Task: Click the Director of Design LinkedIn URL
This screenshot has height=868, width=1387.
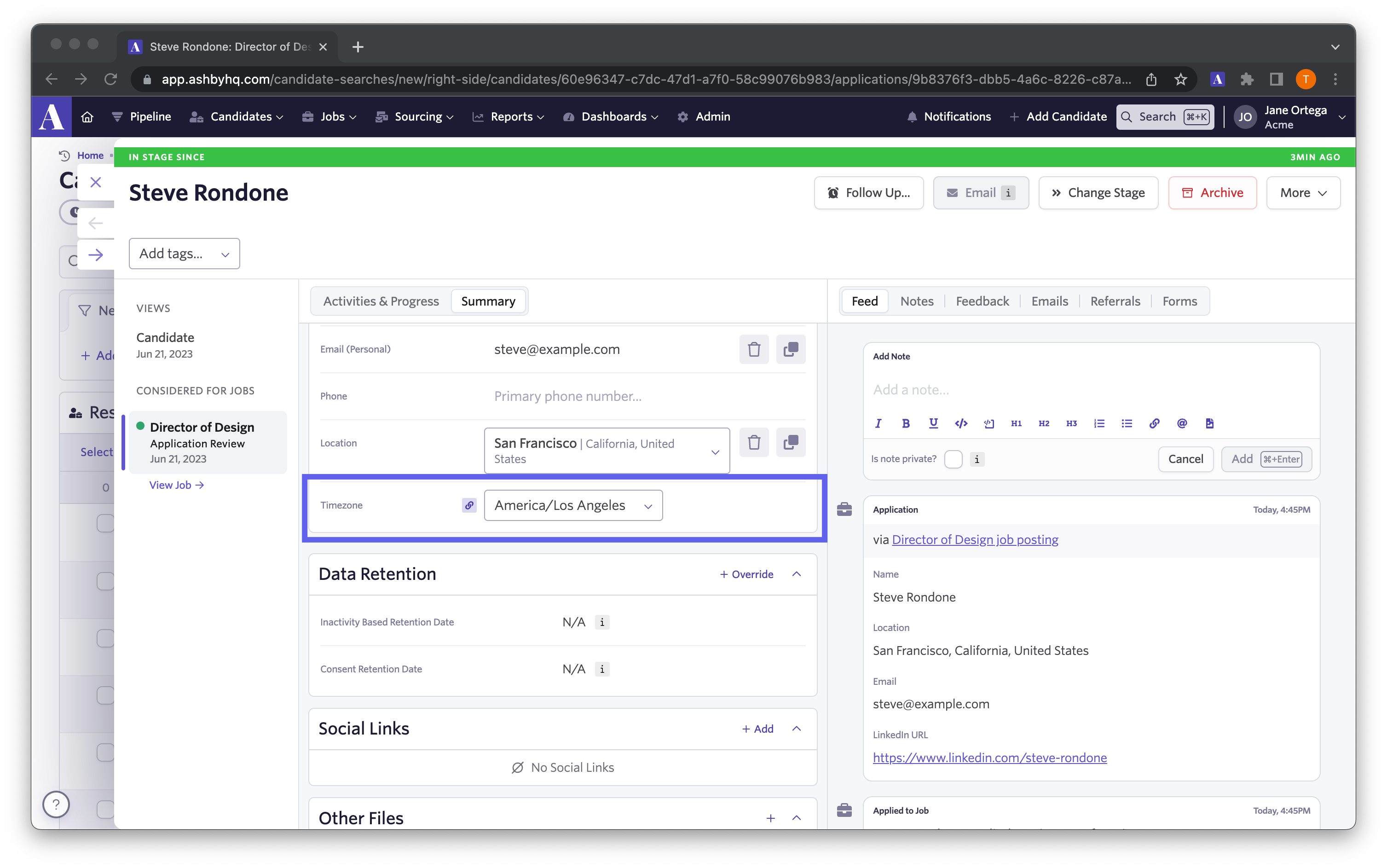Action: click(x=990, y=758)
